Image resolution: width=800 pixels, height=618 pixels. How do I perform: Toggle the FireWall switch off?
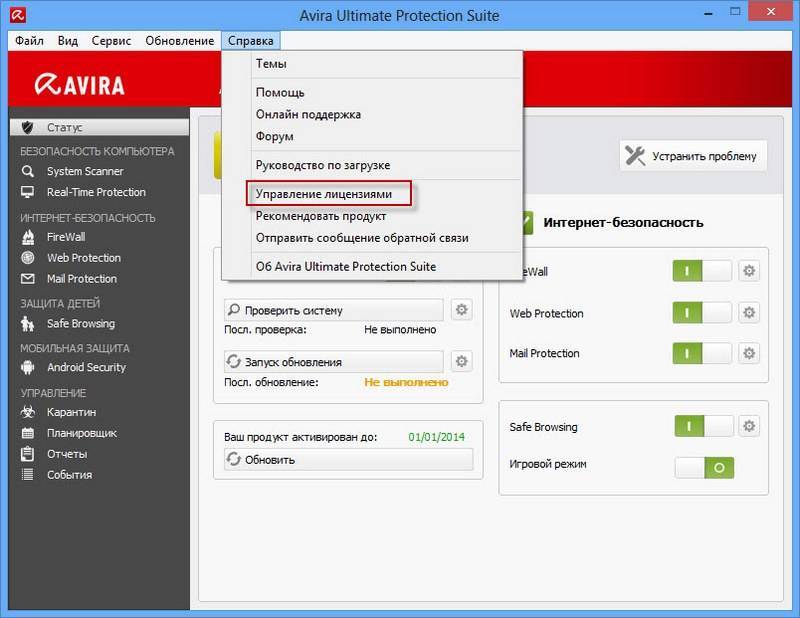coord(702,271)
